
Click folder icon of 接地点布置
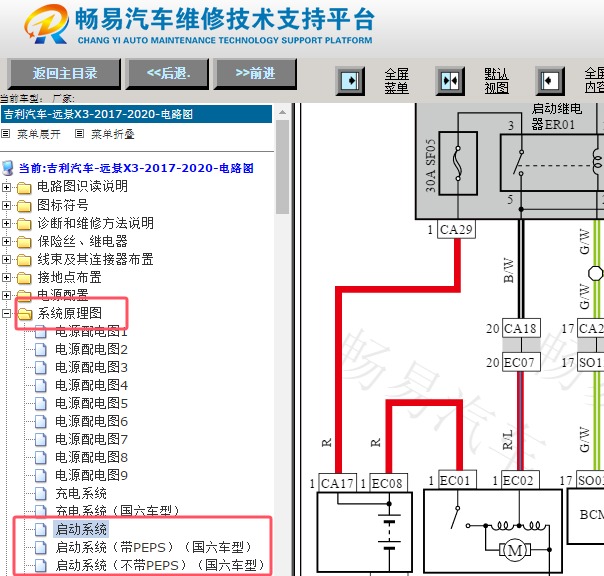24,278
